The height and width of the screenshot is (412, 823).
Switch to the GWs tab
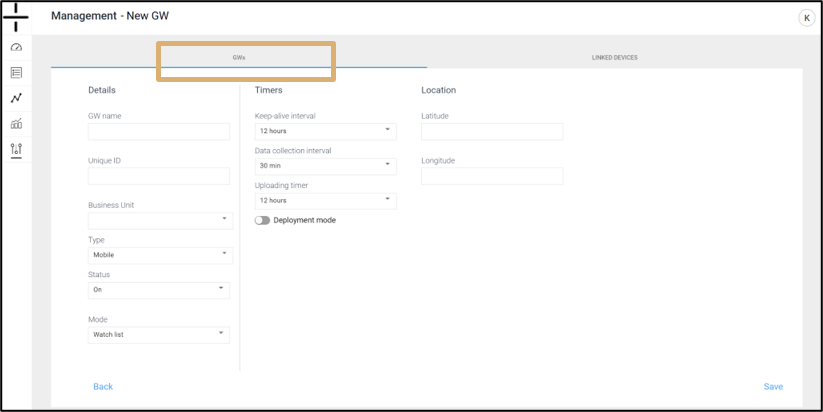pyautogui.click(x=239, y=58)
